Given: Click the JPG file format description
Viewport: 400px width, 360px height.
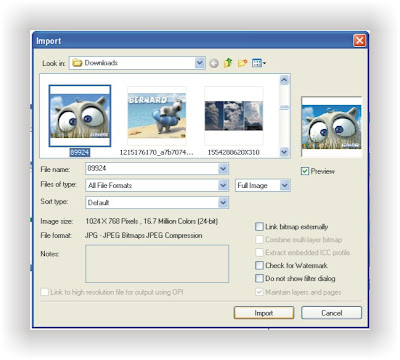Looking at the screenshot, I should pos(144,235).
